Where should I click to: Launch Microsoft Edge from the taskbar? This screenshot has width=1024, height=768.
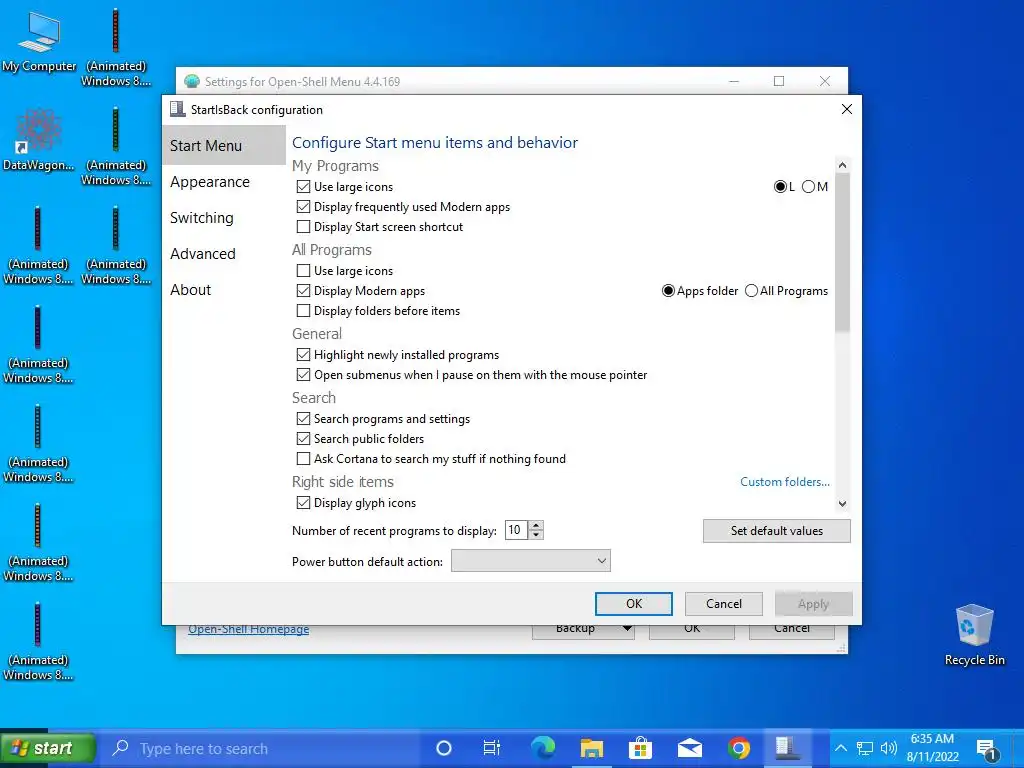[x=542, y=748]
